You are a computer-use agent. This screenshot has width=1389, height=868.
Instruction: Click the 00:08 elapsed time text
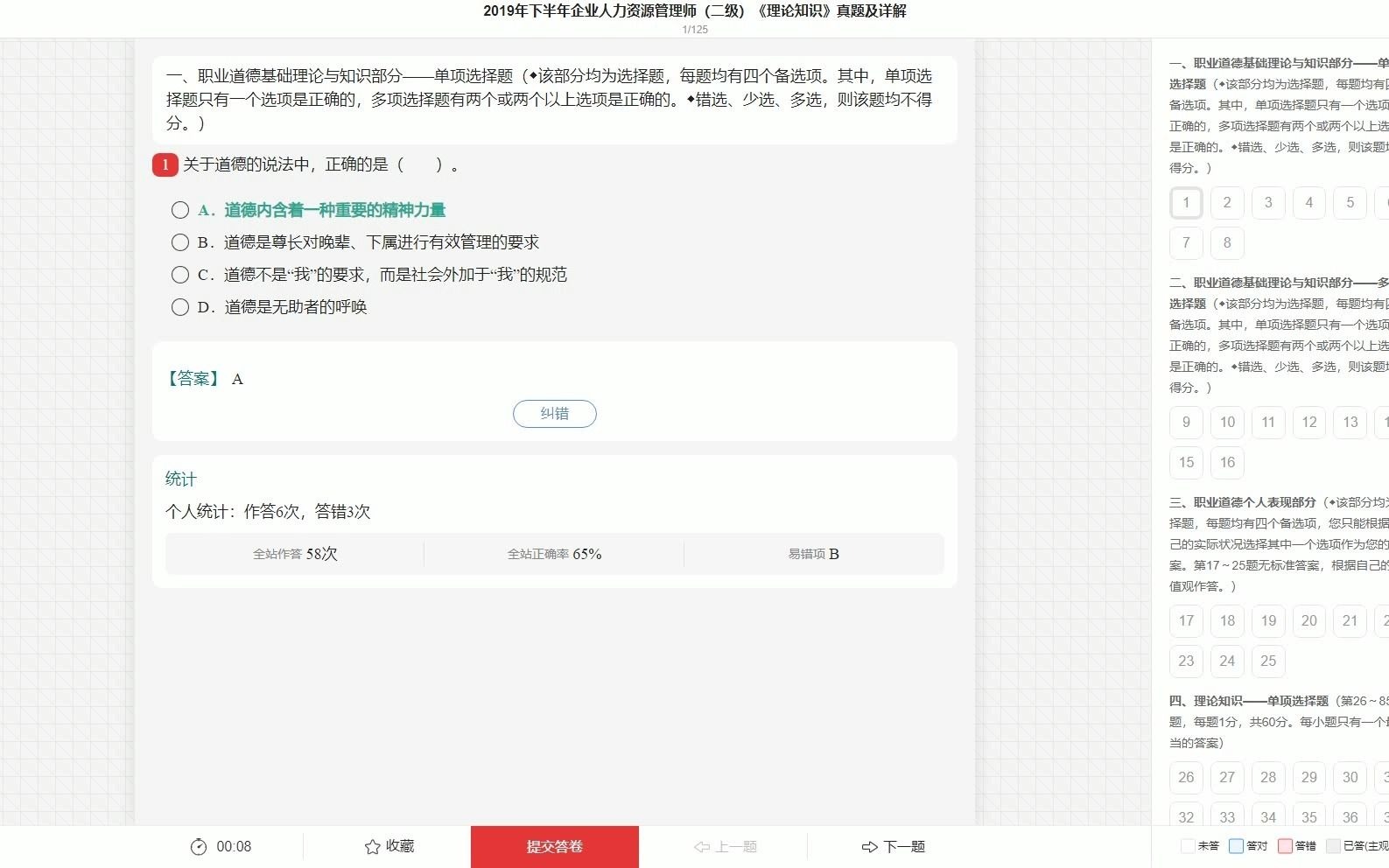(x=234, y=847)
